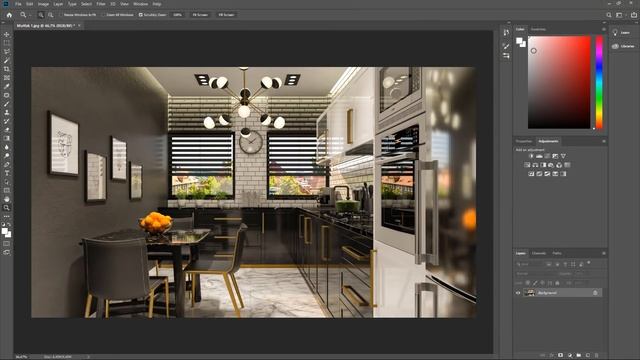Switch to the Swatches tab
Screen dimensions: 640x360
click(538, 29)
